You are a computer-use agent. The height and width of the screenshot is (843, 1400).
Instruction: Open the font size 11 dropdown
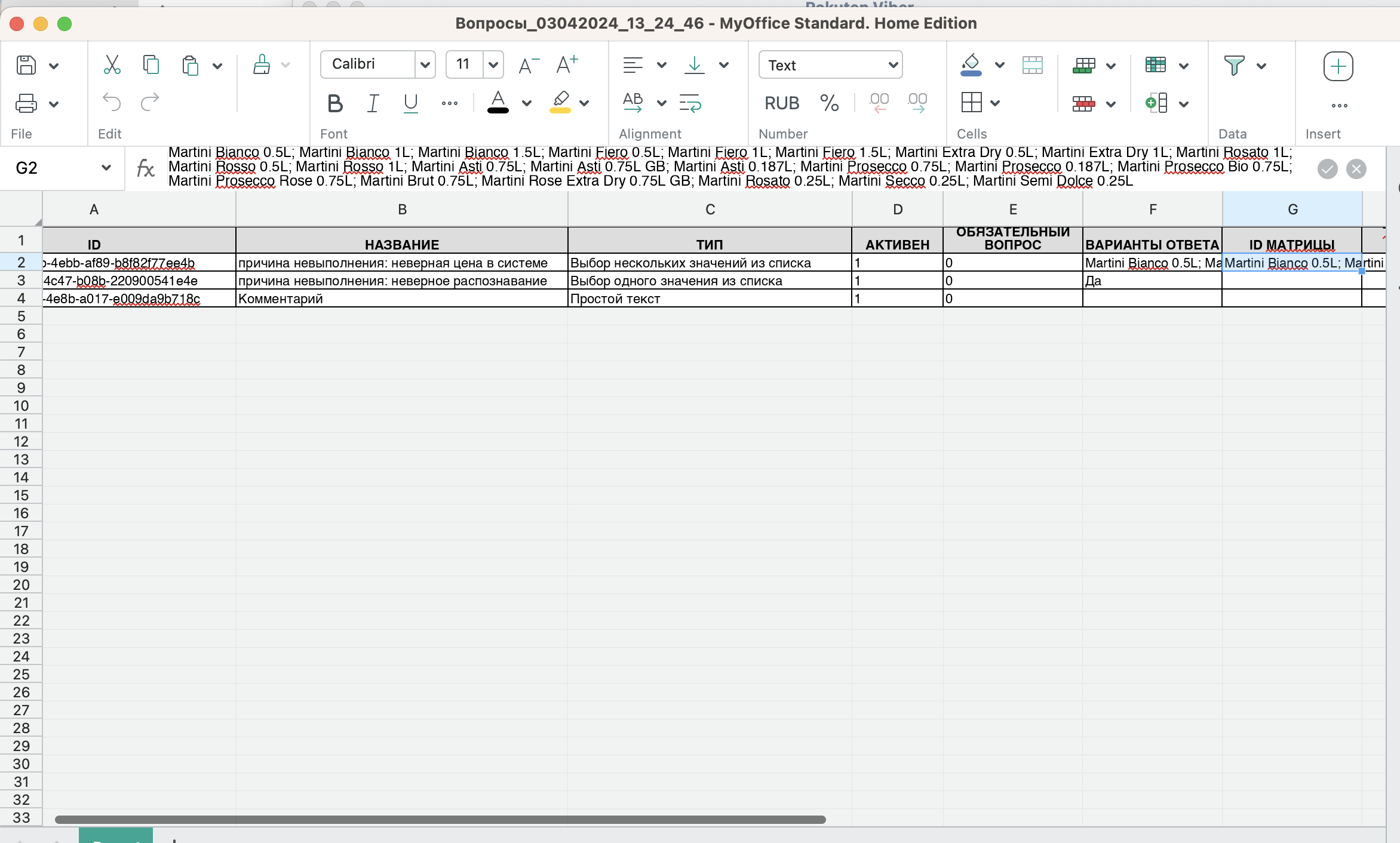pos(493,64)
